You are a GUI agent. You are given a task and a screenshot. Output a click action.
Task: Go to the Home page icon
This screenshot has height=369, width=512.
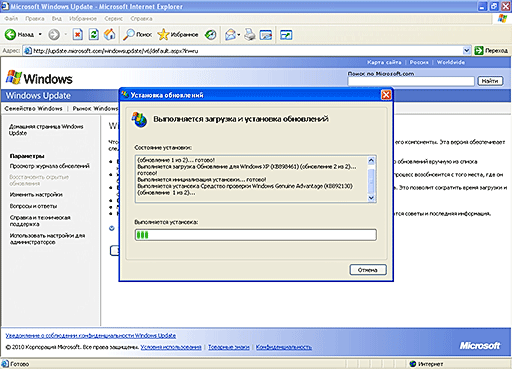(110, 34)
